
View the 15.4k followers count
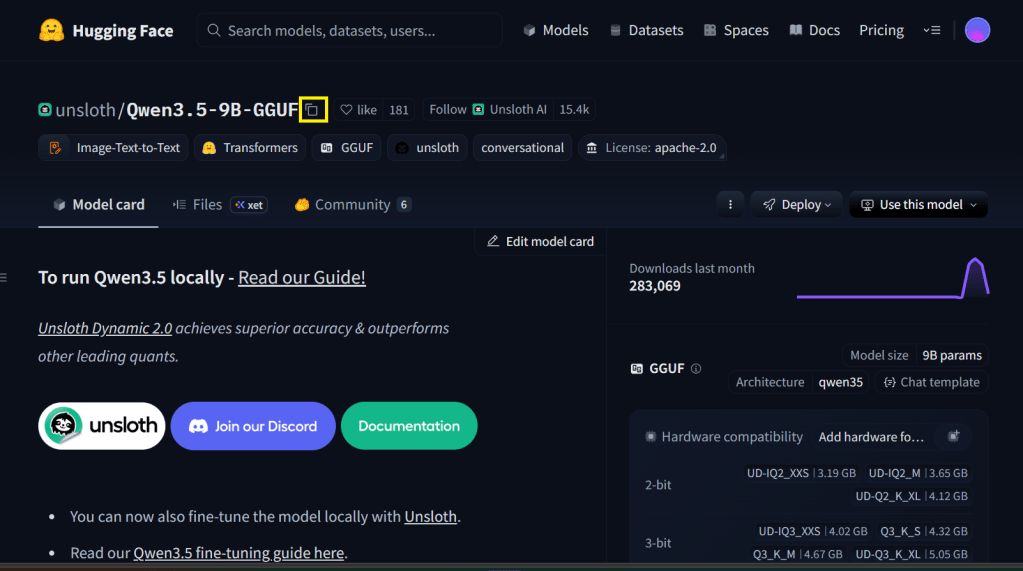pyautogui.click(x=574, y=110)
